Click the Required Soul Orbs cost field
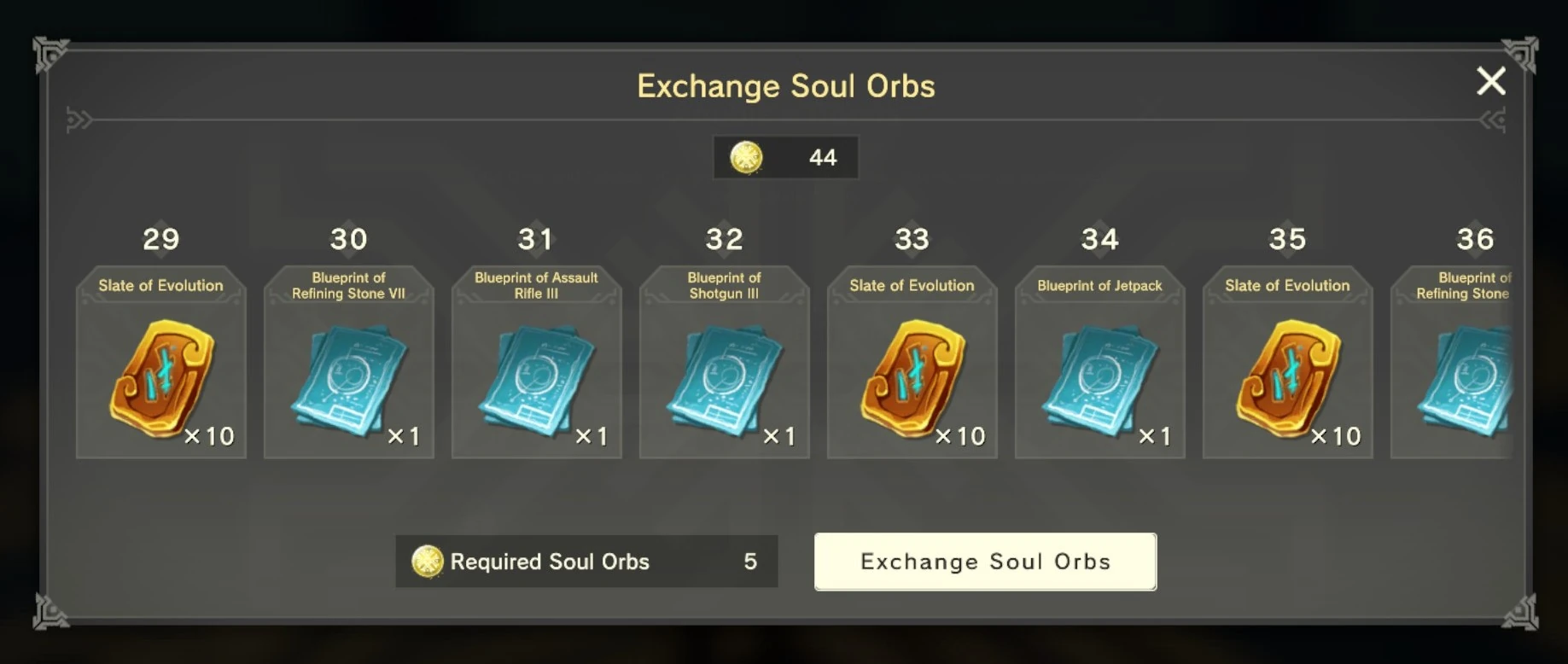This screenshot has width=1568, height=664. coord(586,562)
